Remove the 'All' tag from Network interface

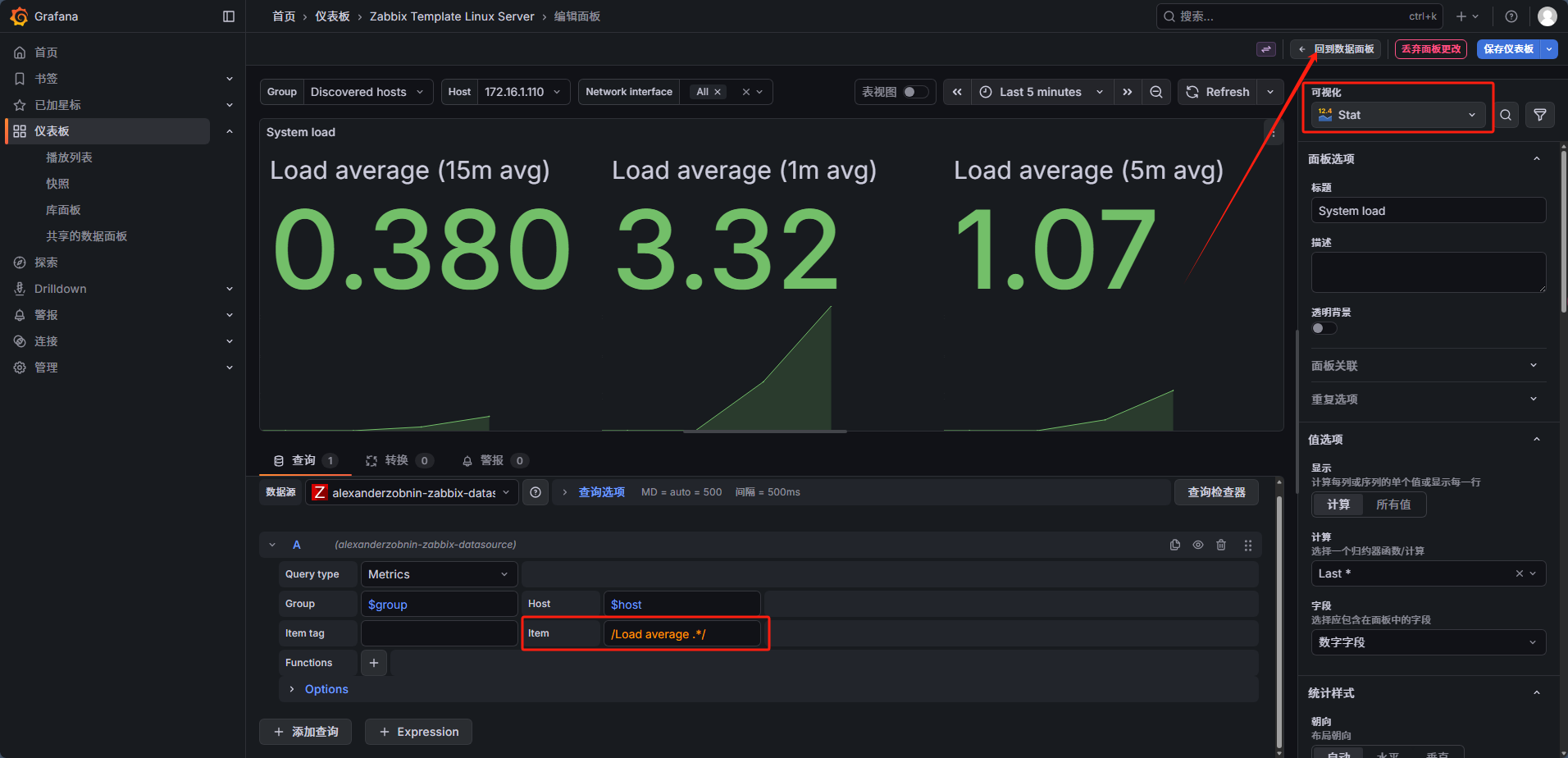tap(718, 92)
